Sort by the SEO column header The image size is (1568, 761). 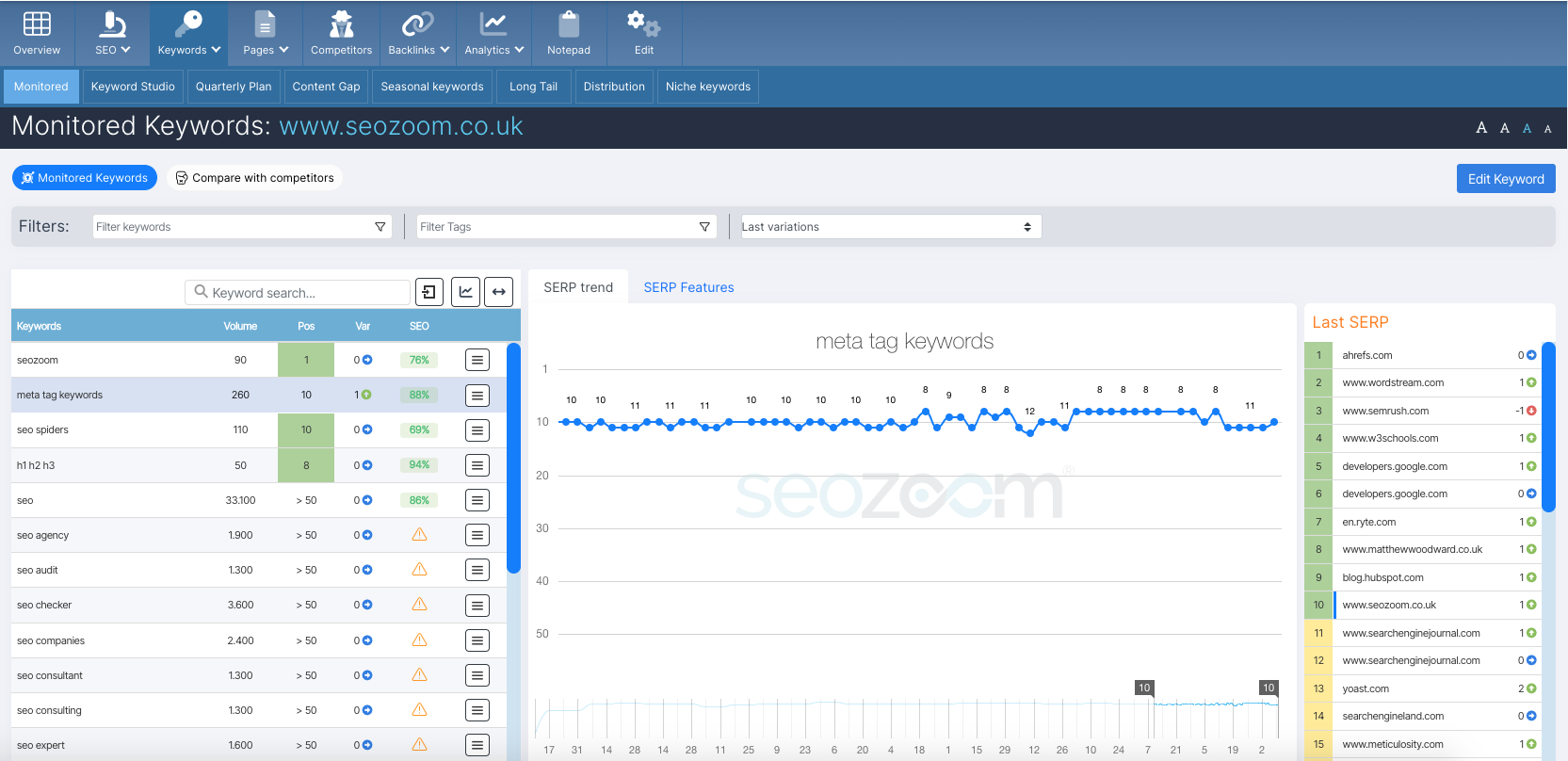point(419,326)
